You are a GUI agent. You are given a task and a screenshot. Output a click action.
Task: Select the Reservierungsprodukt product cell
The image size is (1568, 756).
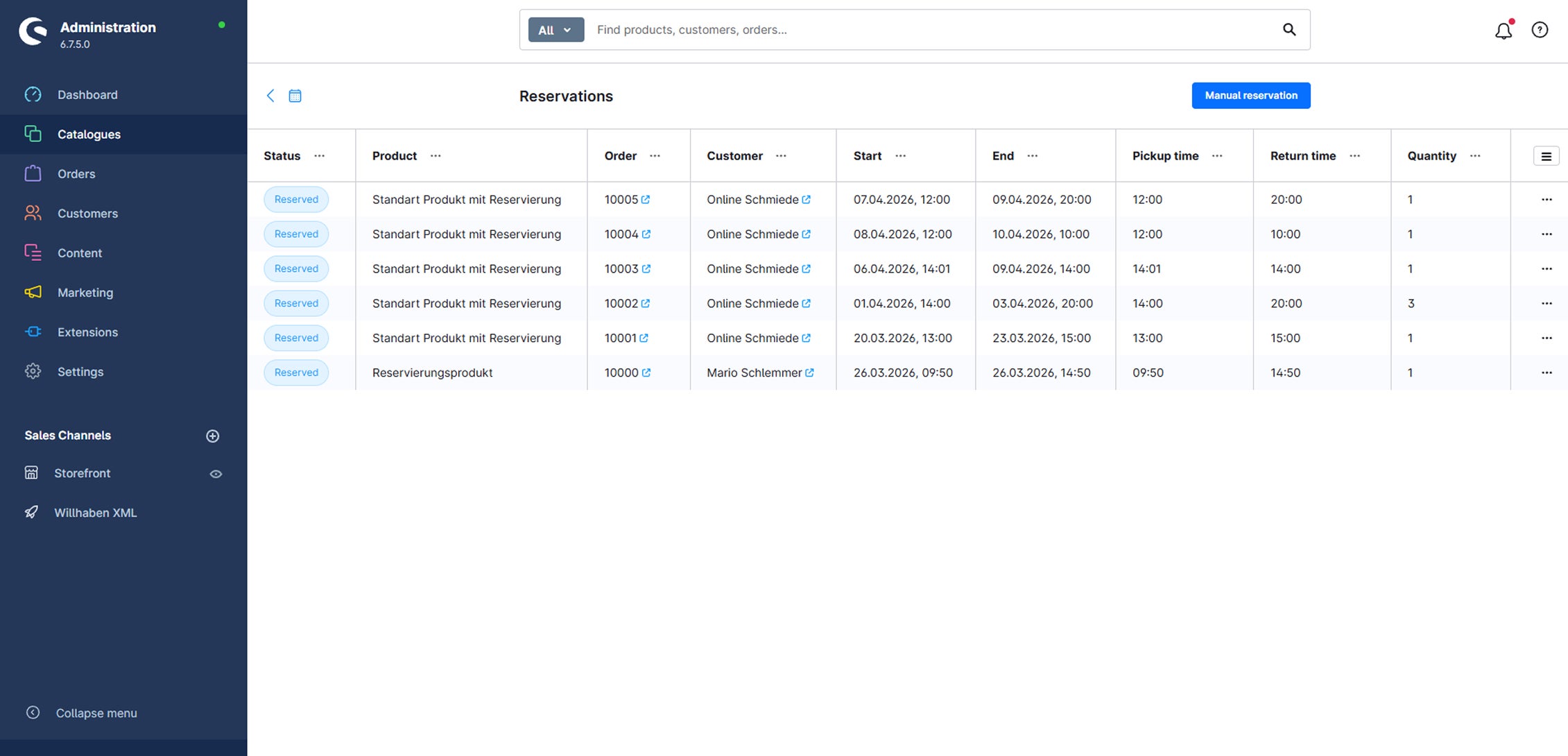(x=472, y=372)
